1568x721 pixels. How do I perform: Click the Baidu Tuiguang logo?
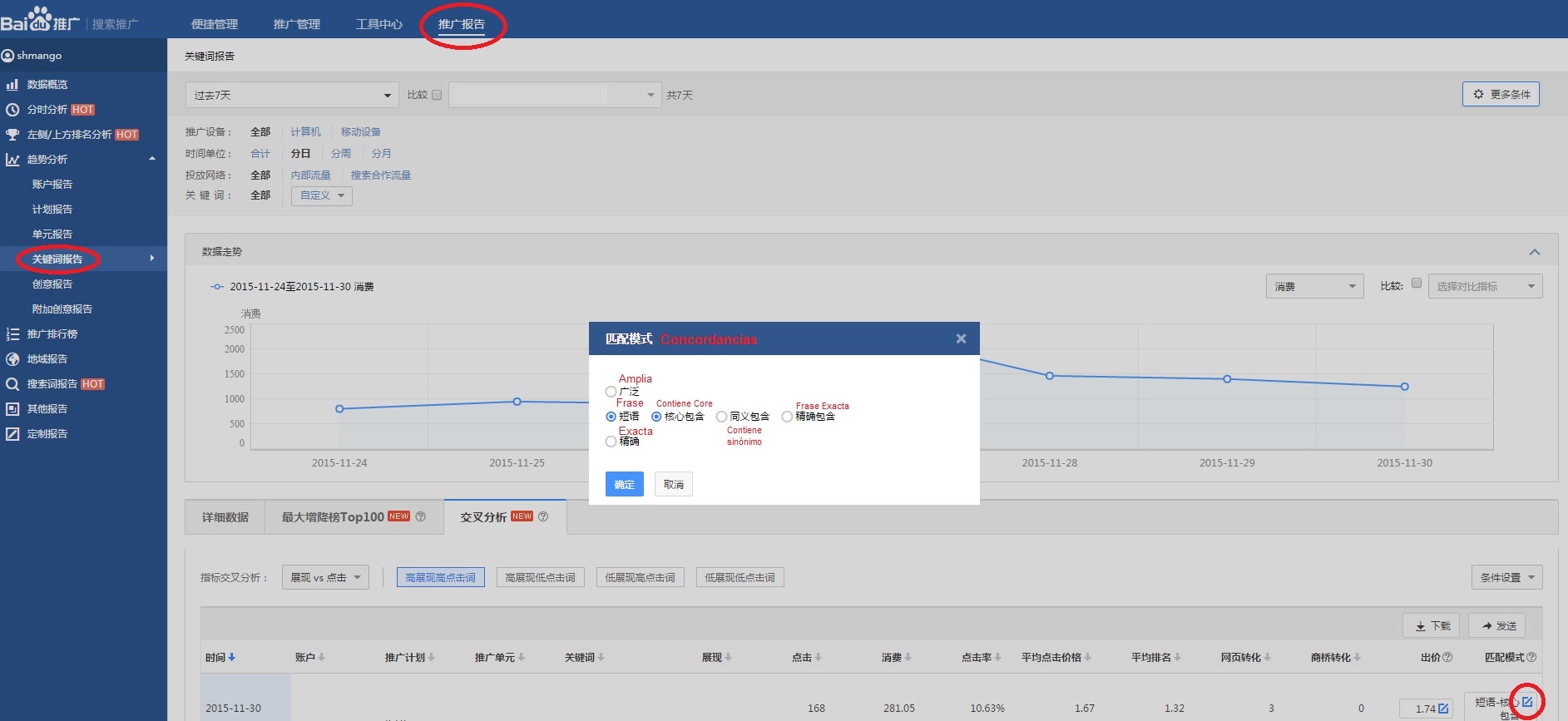coord(40,19)
